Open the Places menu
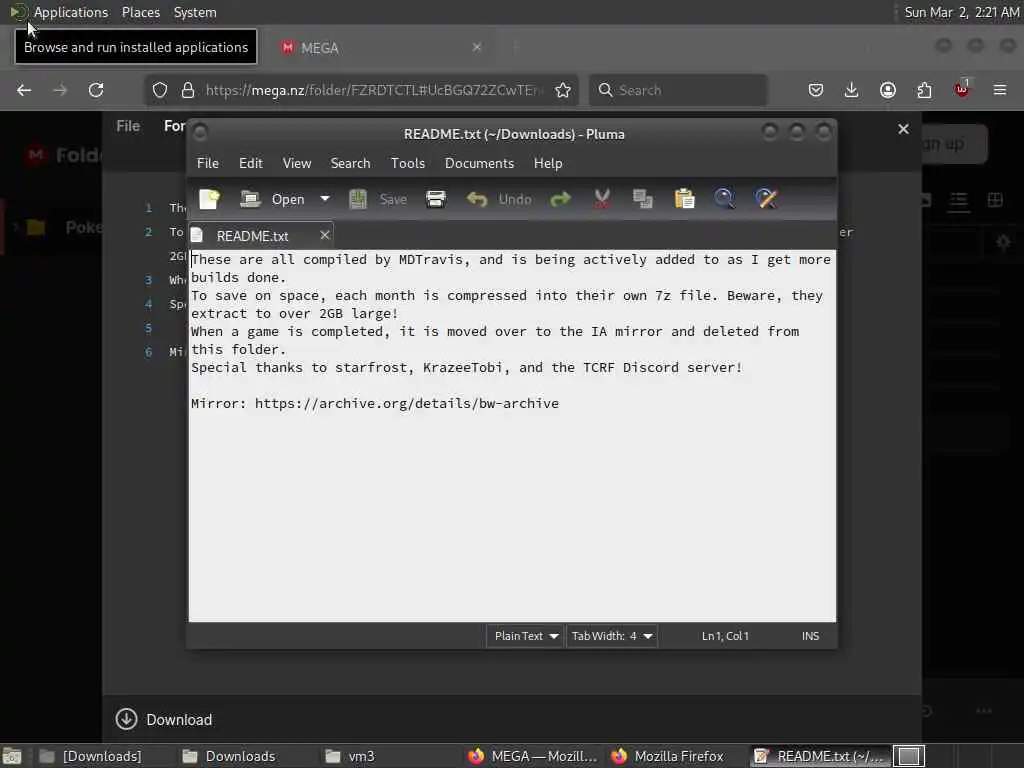The image size is (1024, 768). 141,12
